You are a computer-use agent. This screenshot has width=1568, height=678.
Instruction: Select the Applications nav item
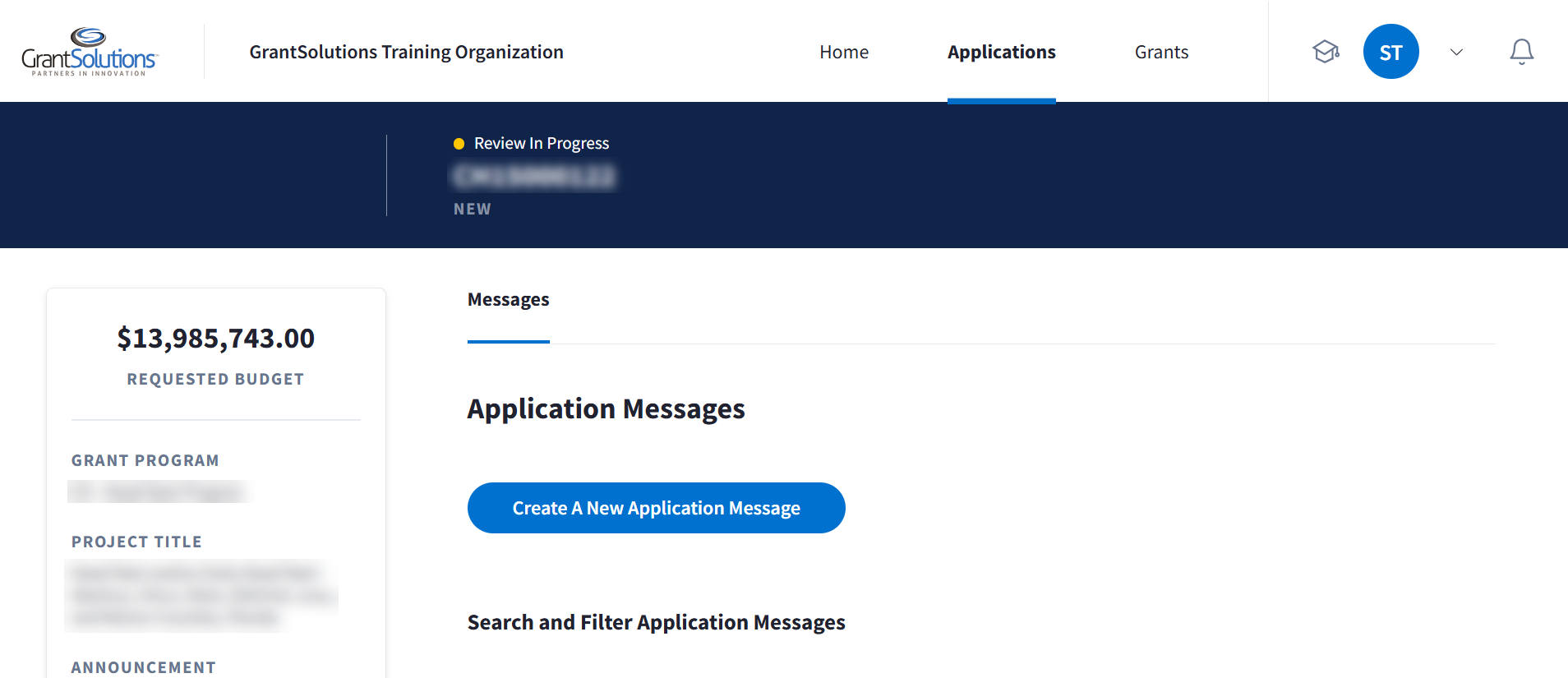pos(1001,52)
